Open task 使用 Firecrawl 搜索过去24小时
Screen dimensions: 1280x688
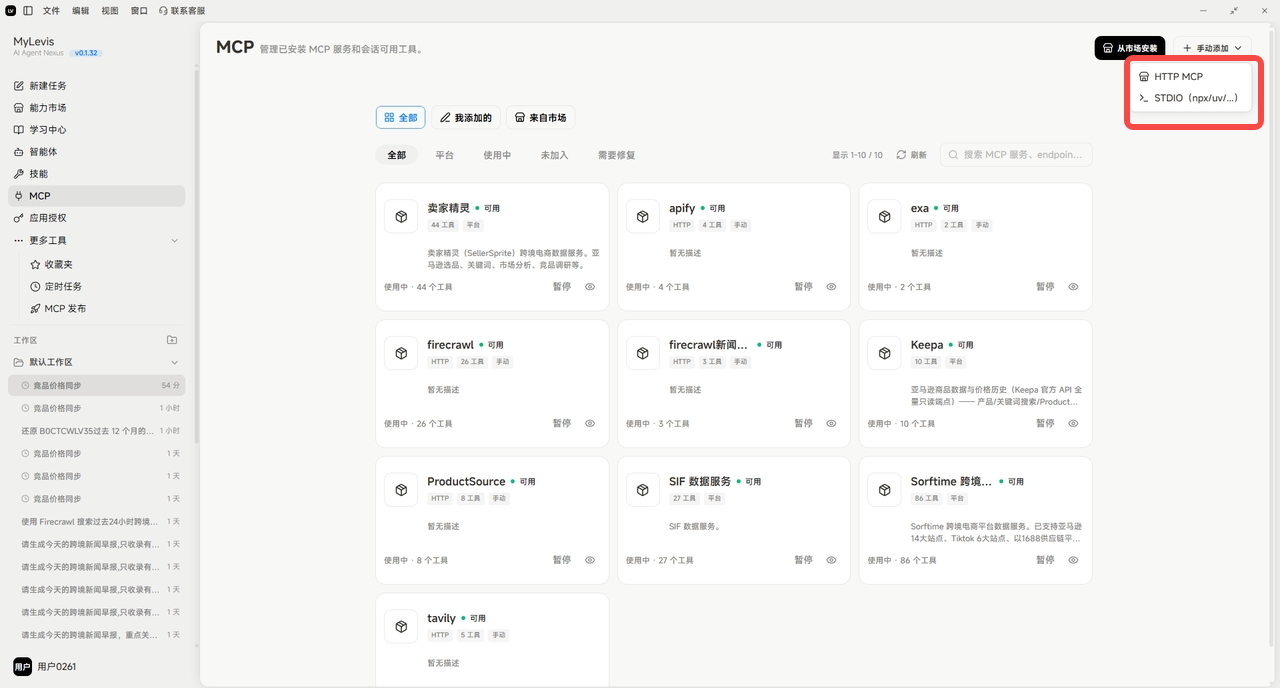pyautogui.click(x=96, y=522)
